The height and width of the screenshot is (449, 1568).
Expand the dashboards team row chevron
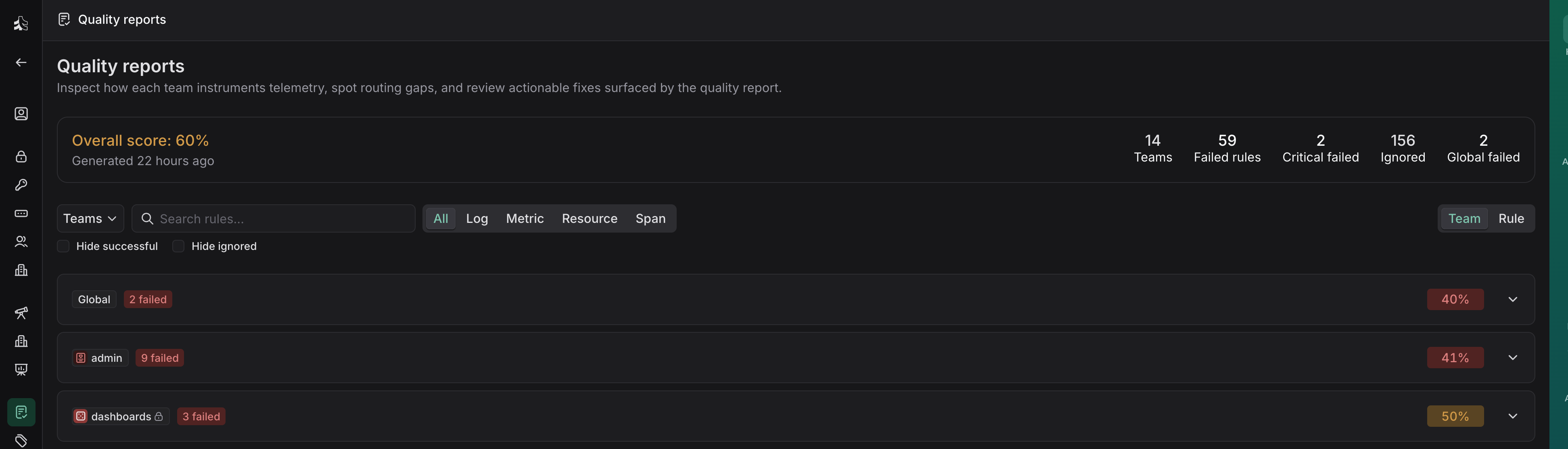pos(1513,417)
